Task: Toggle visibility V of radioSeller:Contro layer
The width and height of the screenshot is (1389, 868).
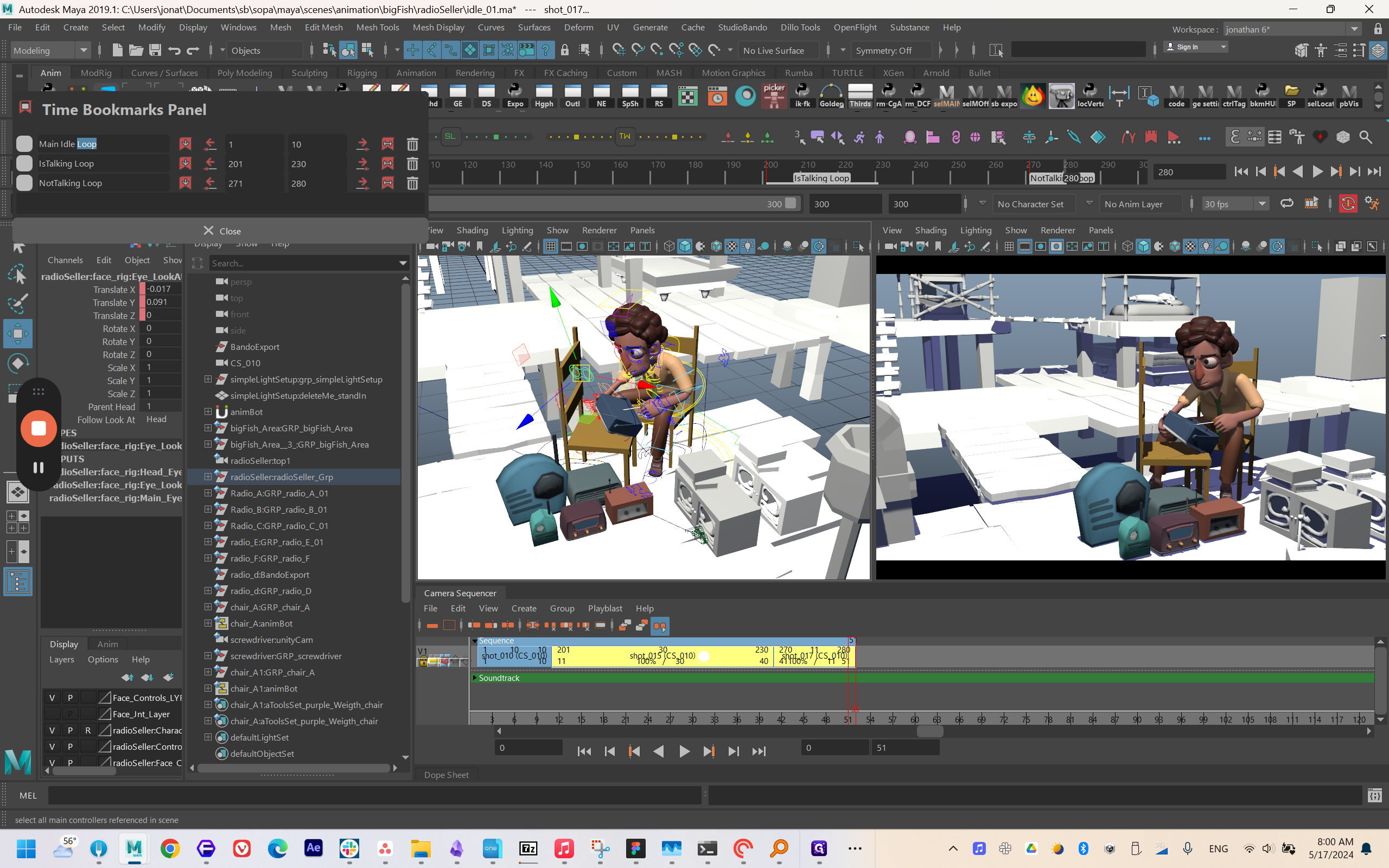Action: click(52, 746)
